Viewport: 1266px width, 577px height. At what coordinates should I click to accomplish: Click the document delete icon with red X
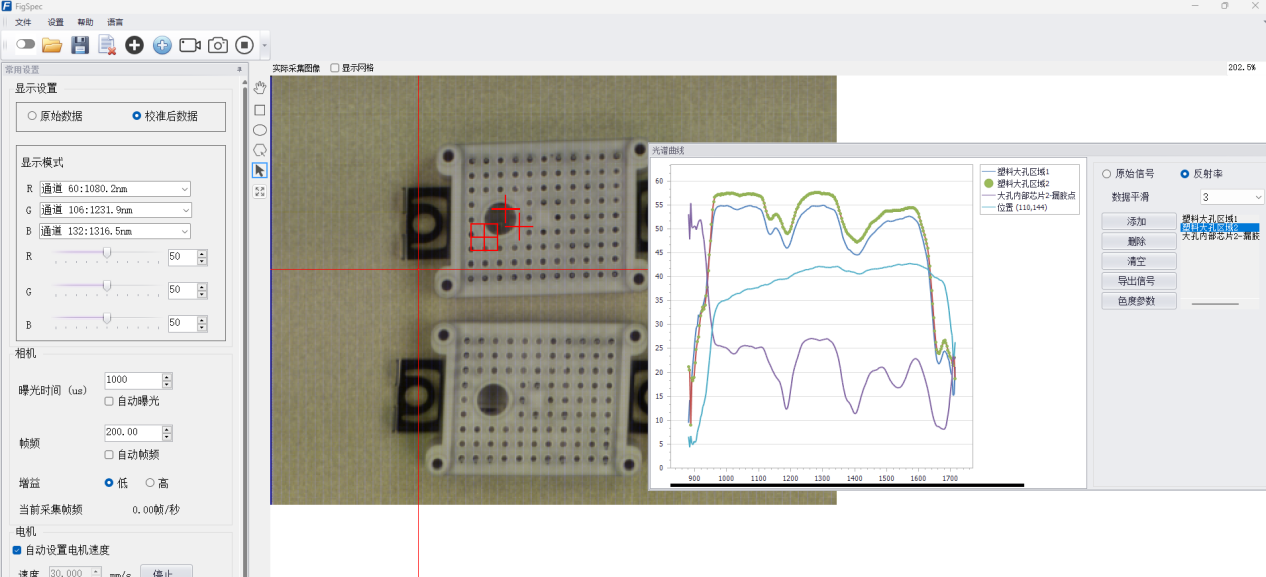point(107,45)
